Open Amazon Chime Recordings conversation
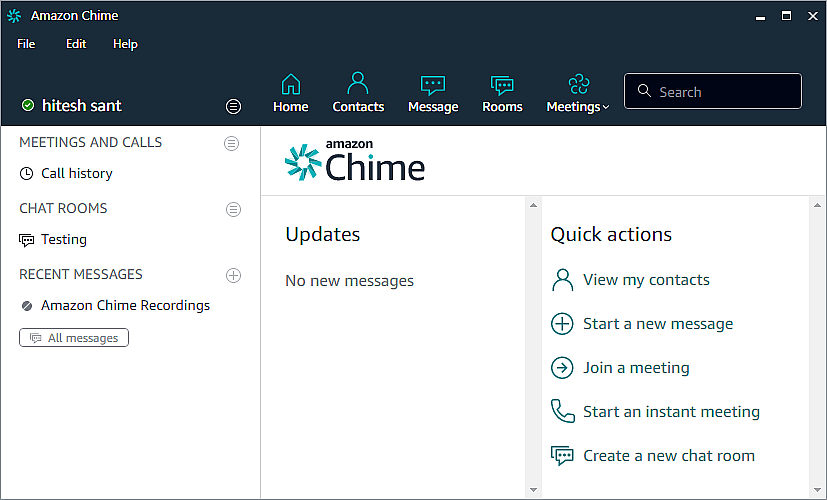The image size is (827, 500). pyautogui.click(x=126, y=305)
